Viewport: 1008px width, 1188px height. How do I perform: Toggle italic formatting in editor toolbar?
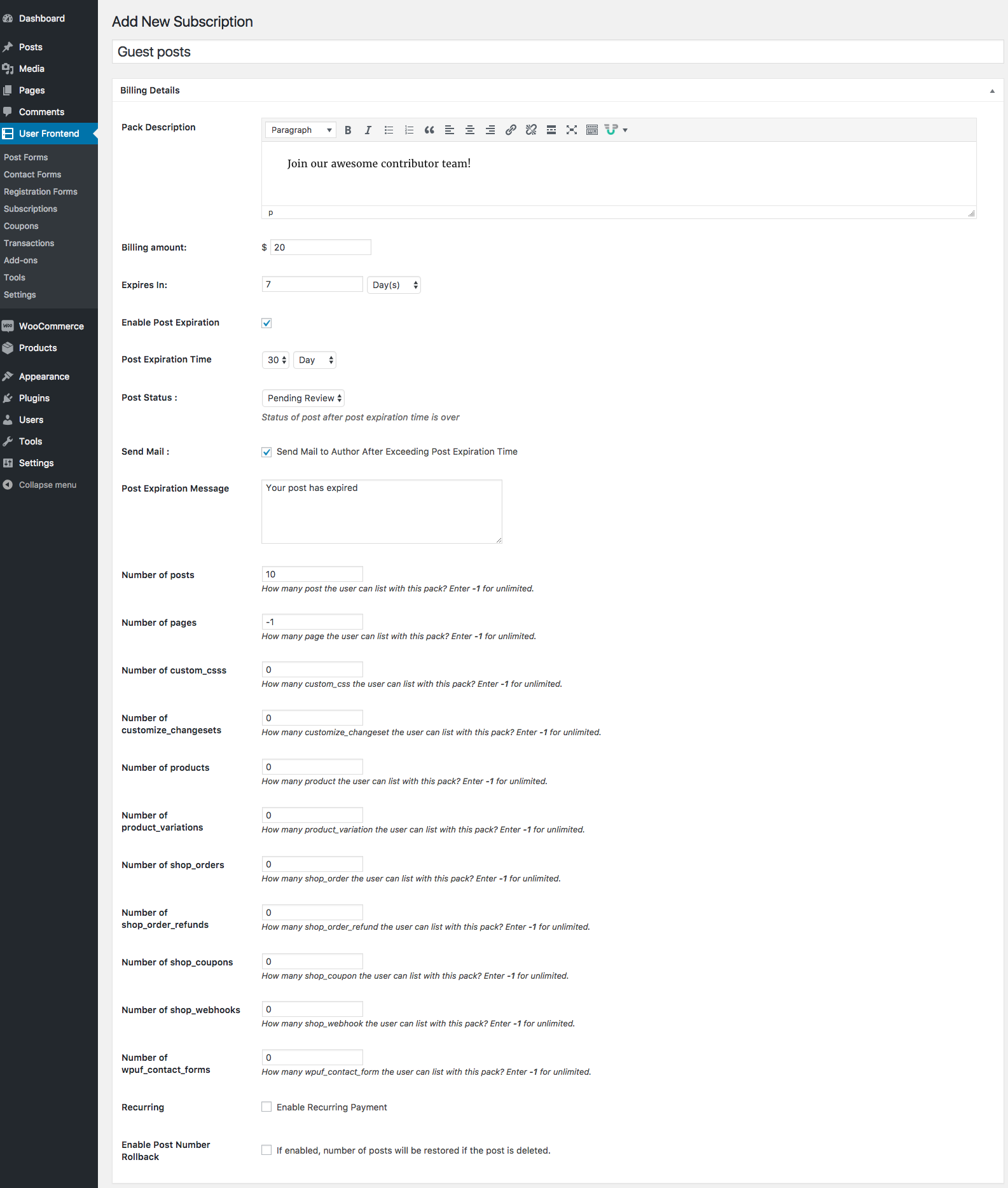[368, 130]
